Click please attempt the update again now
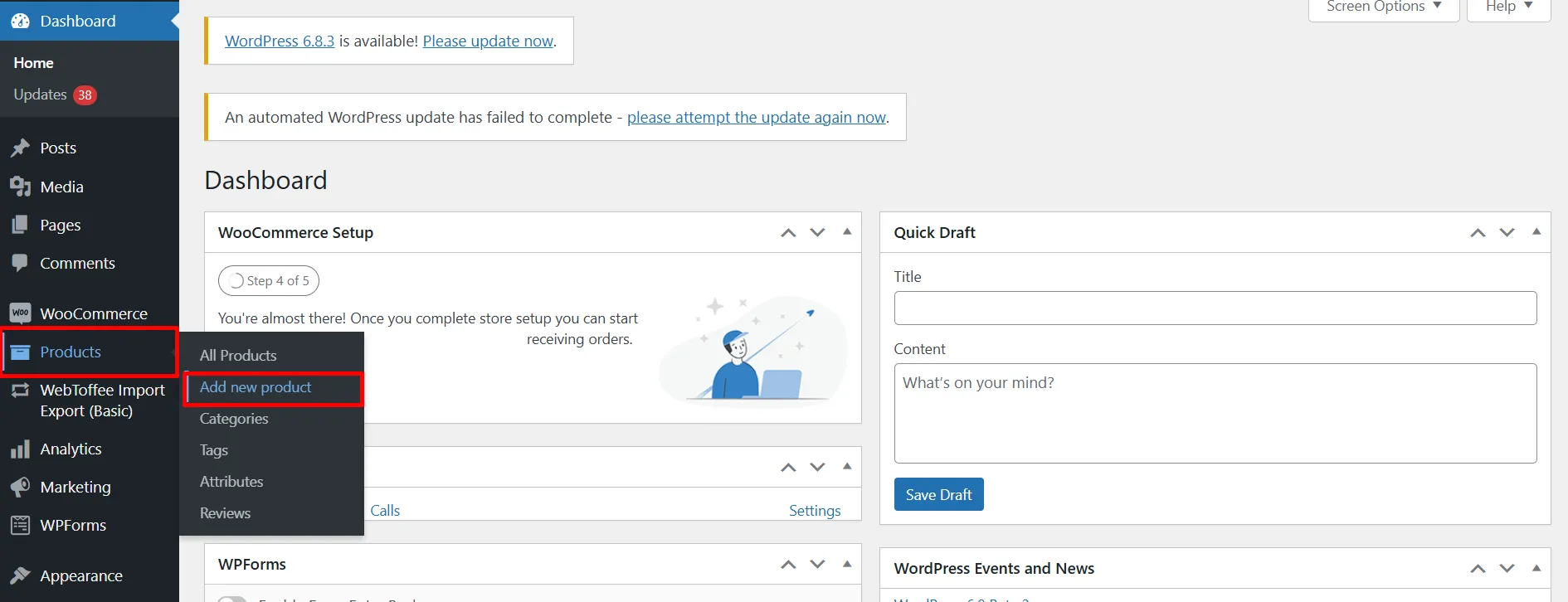The height and width of the screenshot is (602, 1568). tap(757, 118)
